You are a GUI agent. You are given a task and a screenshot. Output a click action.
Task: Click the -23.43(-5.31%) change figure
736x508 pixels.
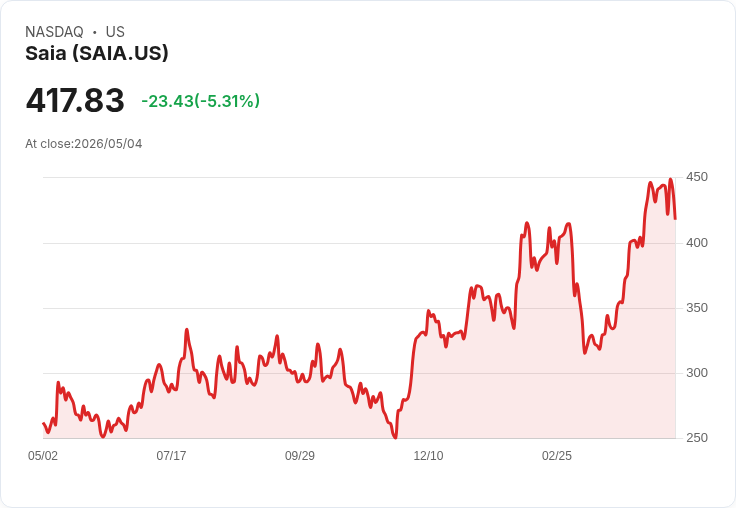200,101
